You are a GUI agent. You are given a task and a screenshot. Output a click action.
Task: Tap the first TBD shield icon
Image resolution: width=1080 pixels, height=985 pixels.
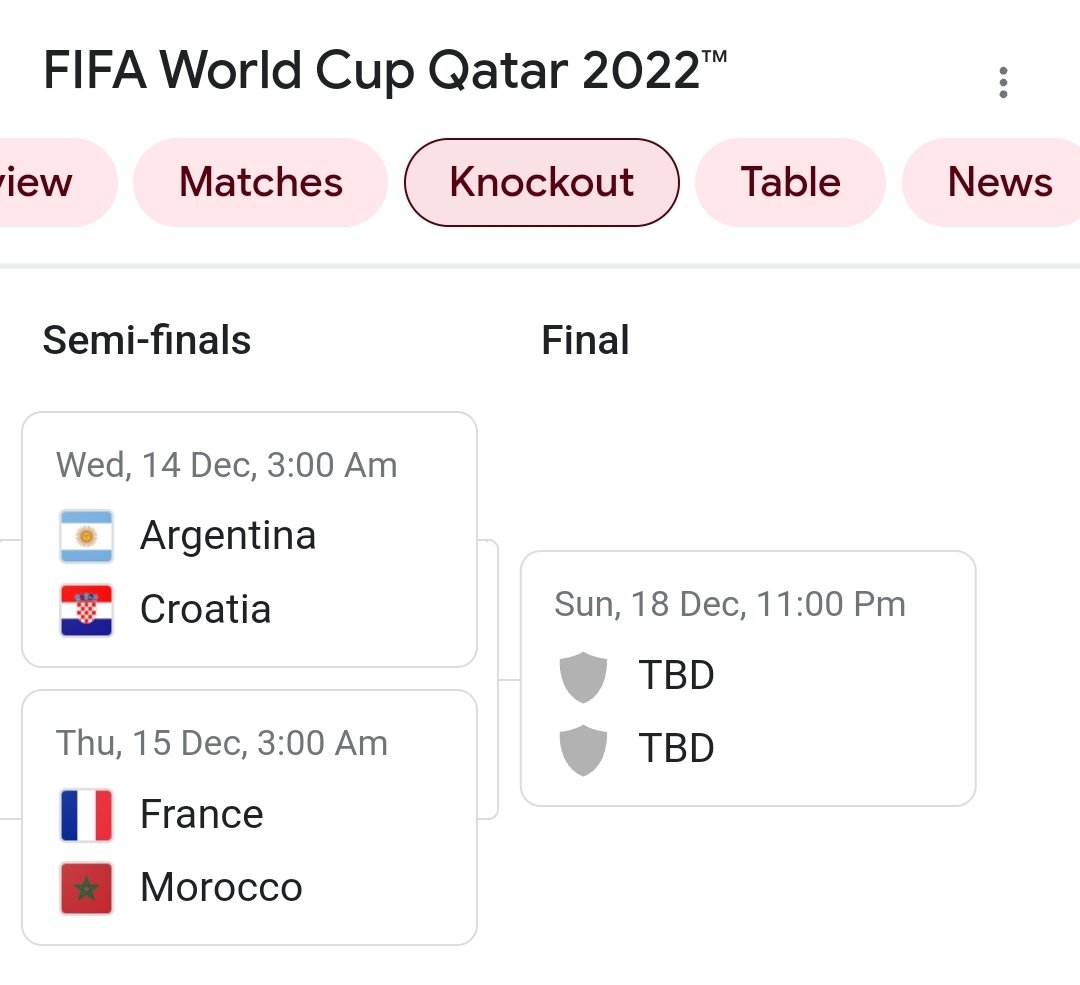(x=583, y=676)
